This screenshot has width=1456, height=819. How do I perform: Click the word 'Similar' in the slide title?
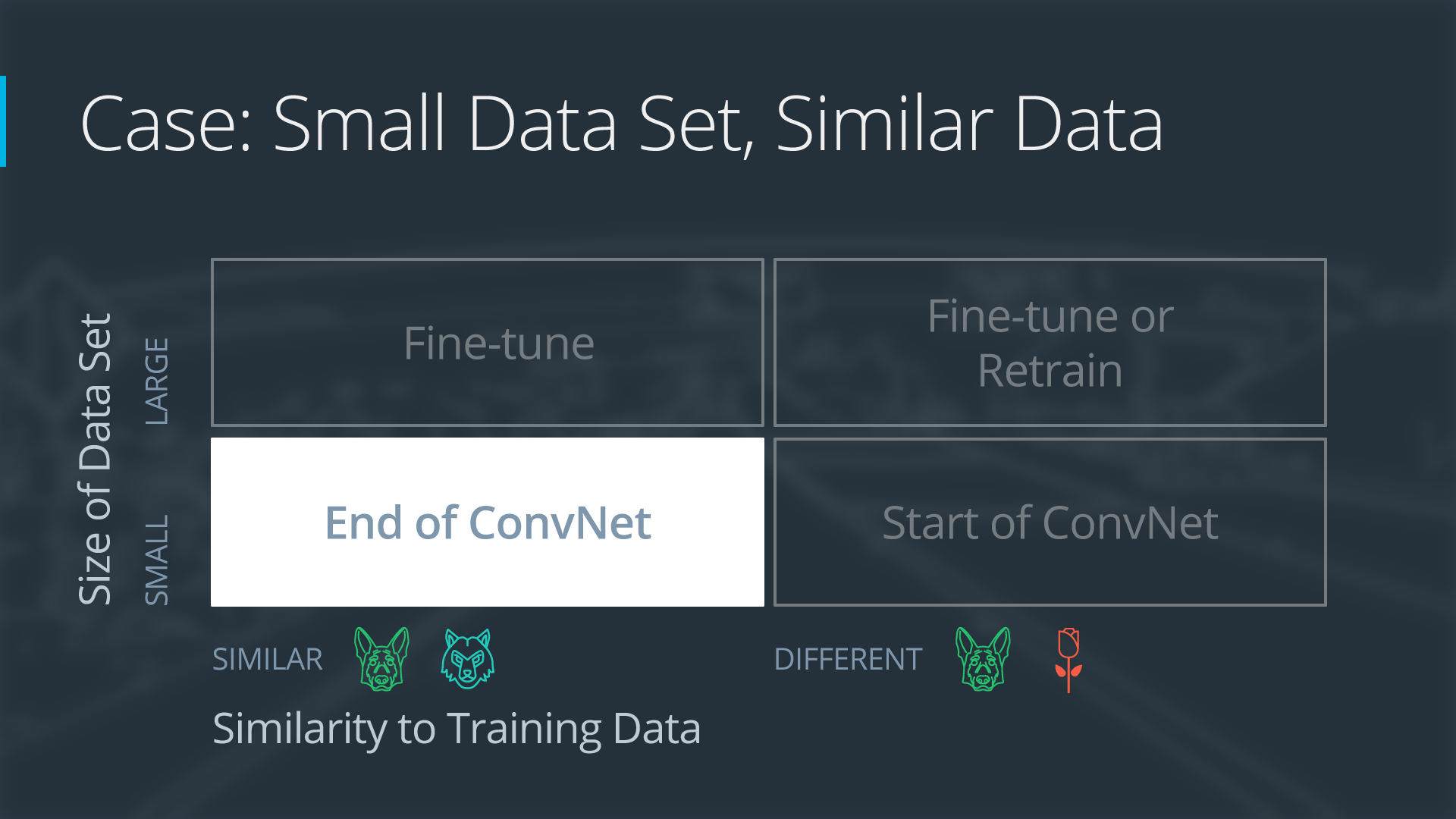(884, 125)
